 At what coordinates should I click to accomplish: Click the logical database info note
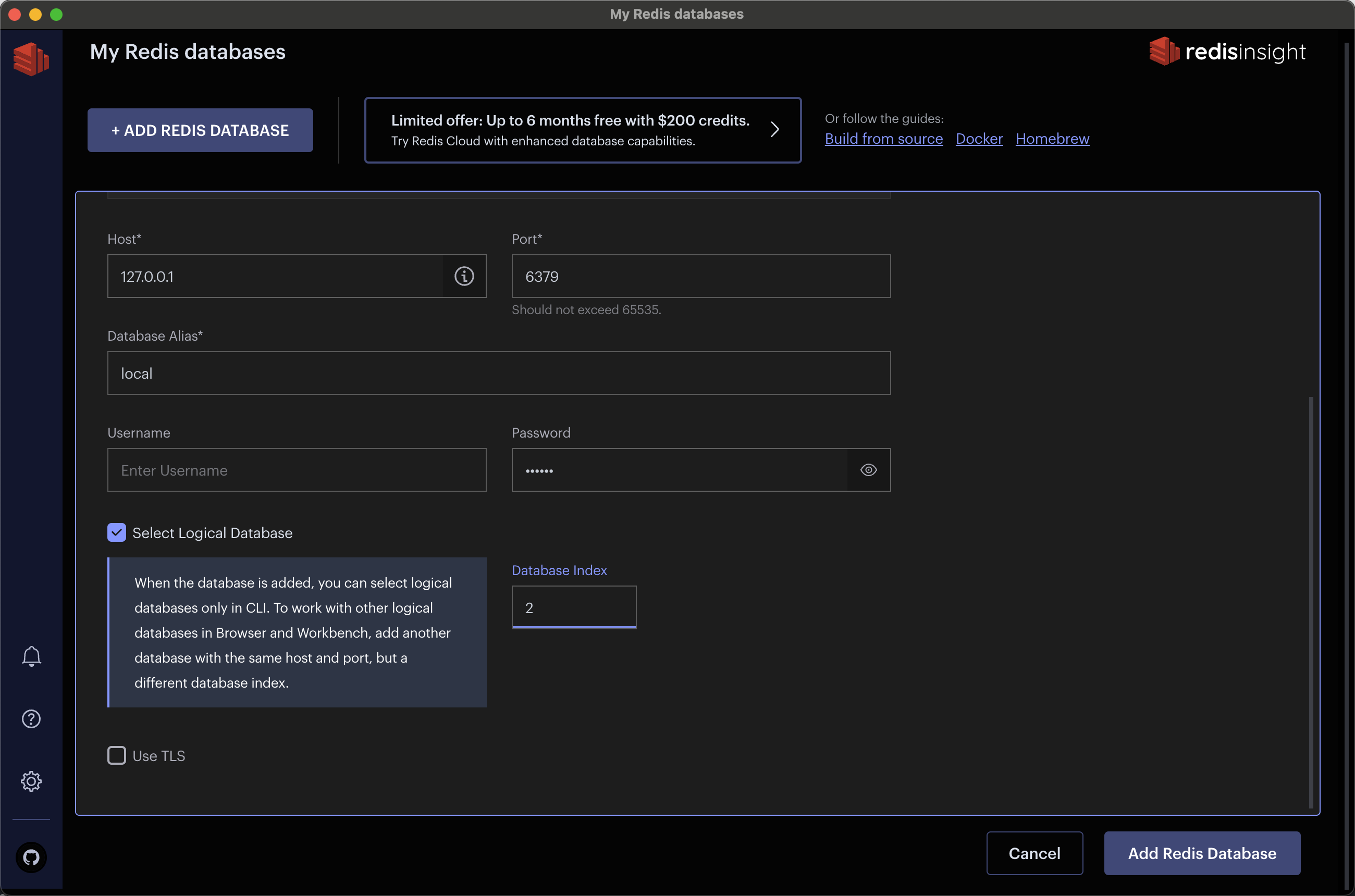(x=297, y=632)
